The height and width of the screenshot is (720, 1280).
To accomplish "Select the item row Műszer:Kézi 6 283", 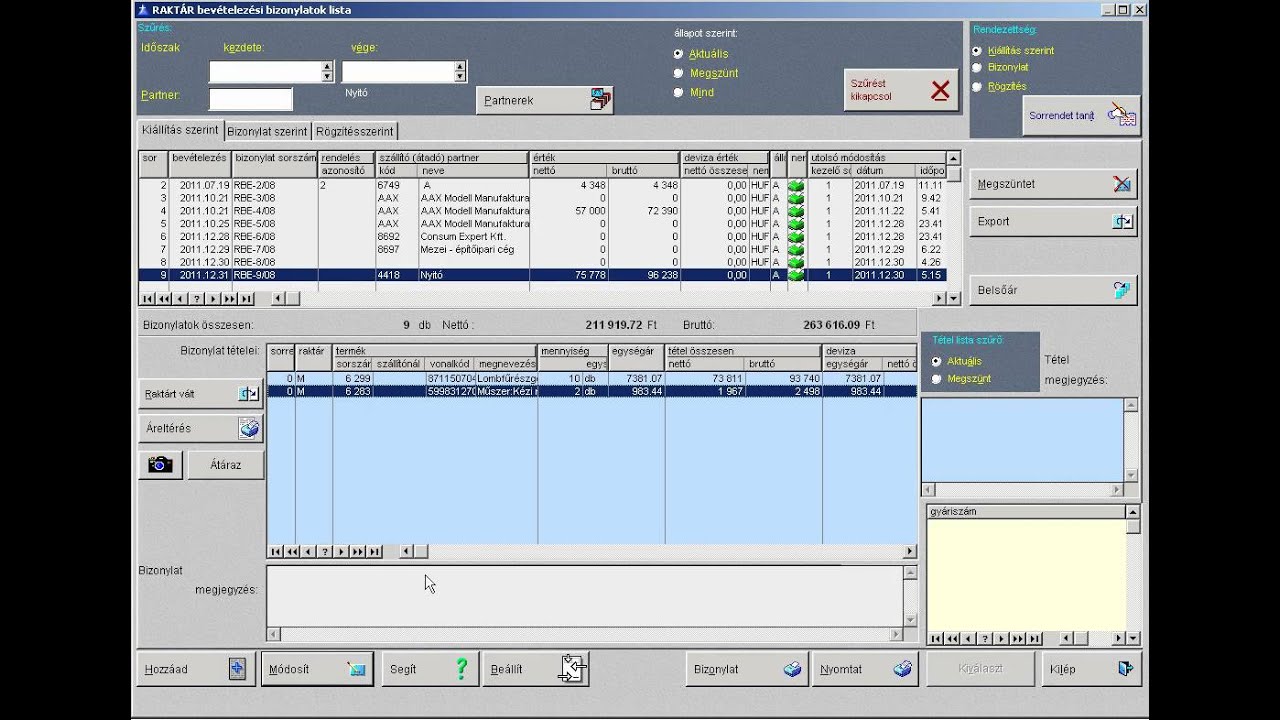I will coord(592,392).
